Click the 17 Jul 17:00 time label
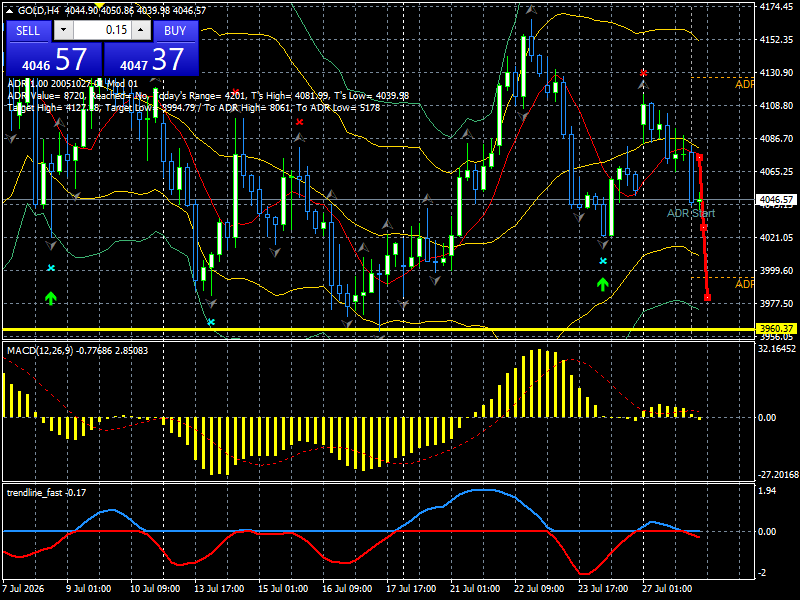This screenshot has height=600, width=800. pos(411,588)
